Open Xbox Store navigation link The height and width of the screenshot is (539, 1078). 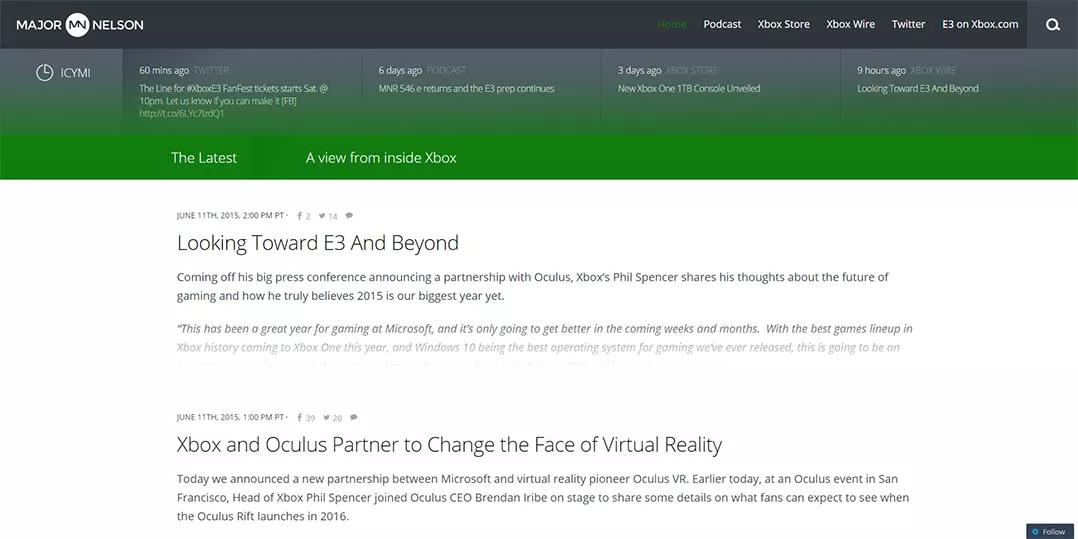(x=784, y=24)
